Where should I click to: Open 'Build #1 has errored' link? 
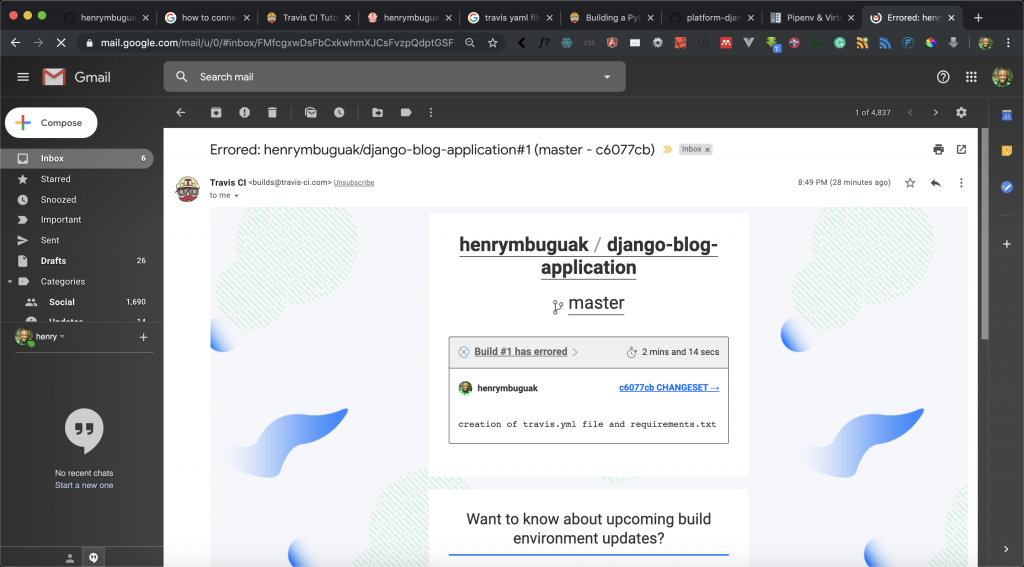pos(520,351)
